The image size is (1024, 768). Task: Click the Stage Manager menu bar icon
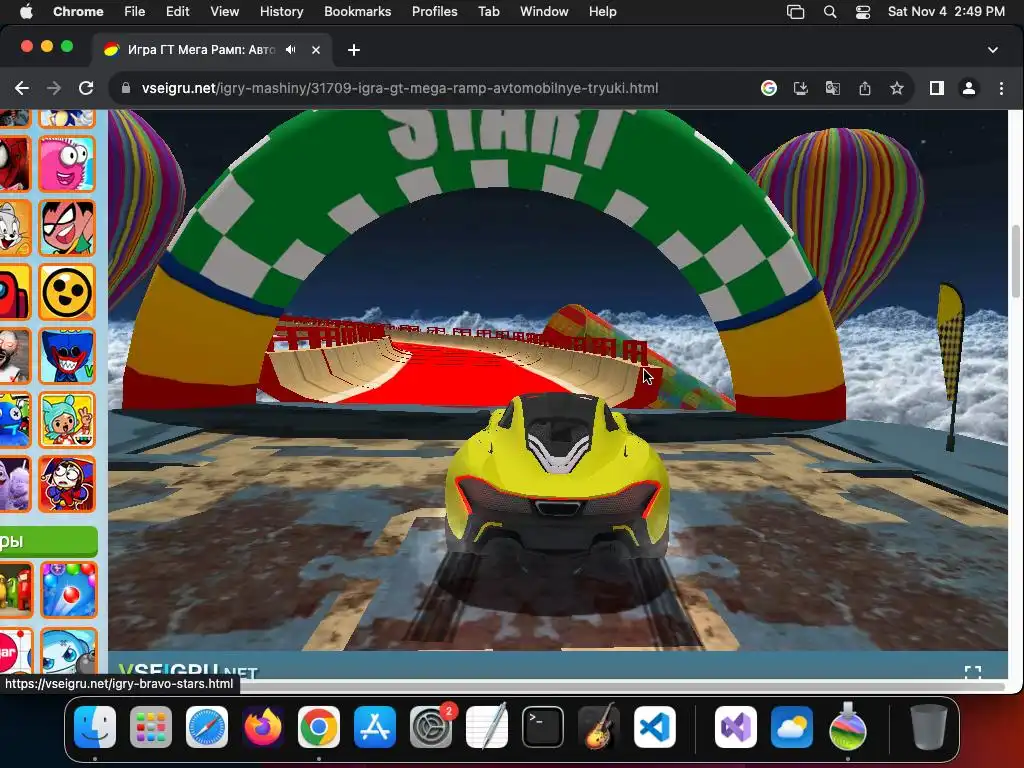[x=795, y=12]
